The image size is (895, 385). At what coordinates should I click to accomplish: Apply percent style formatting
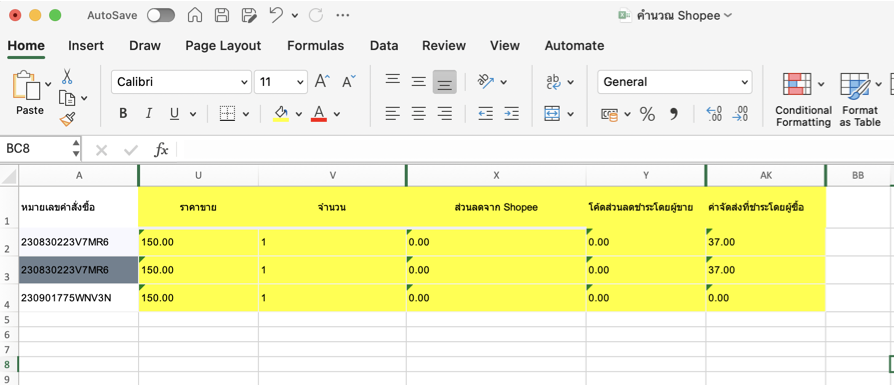tap(647, 114)
